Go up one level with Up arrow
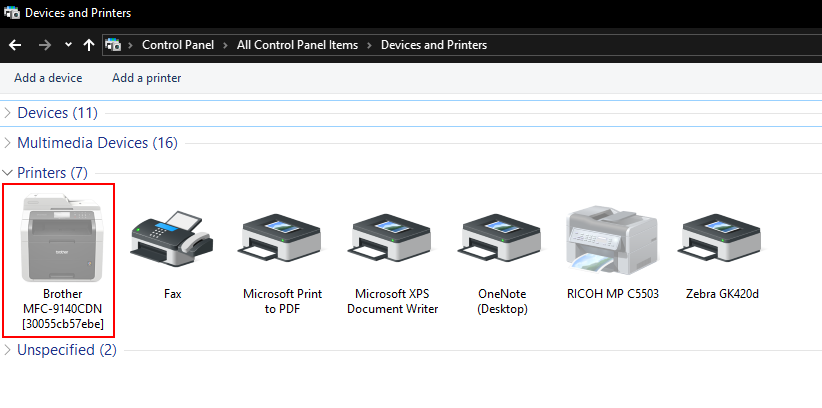 [89, 45]
